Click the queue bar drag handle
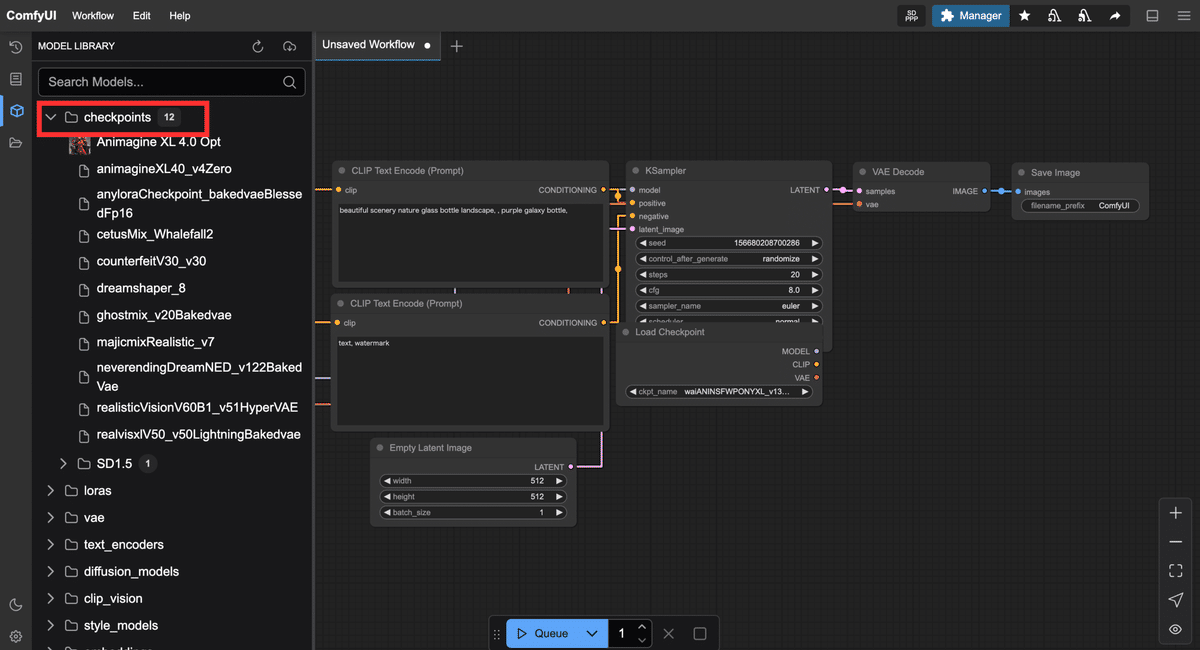 (x=497, y=634)
